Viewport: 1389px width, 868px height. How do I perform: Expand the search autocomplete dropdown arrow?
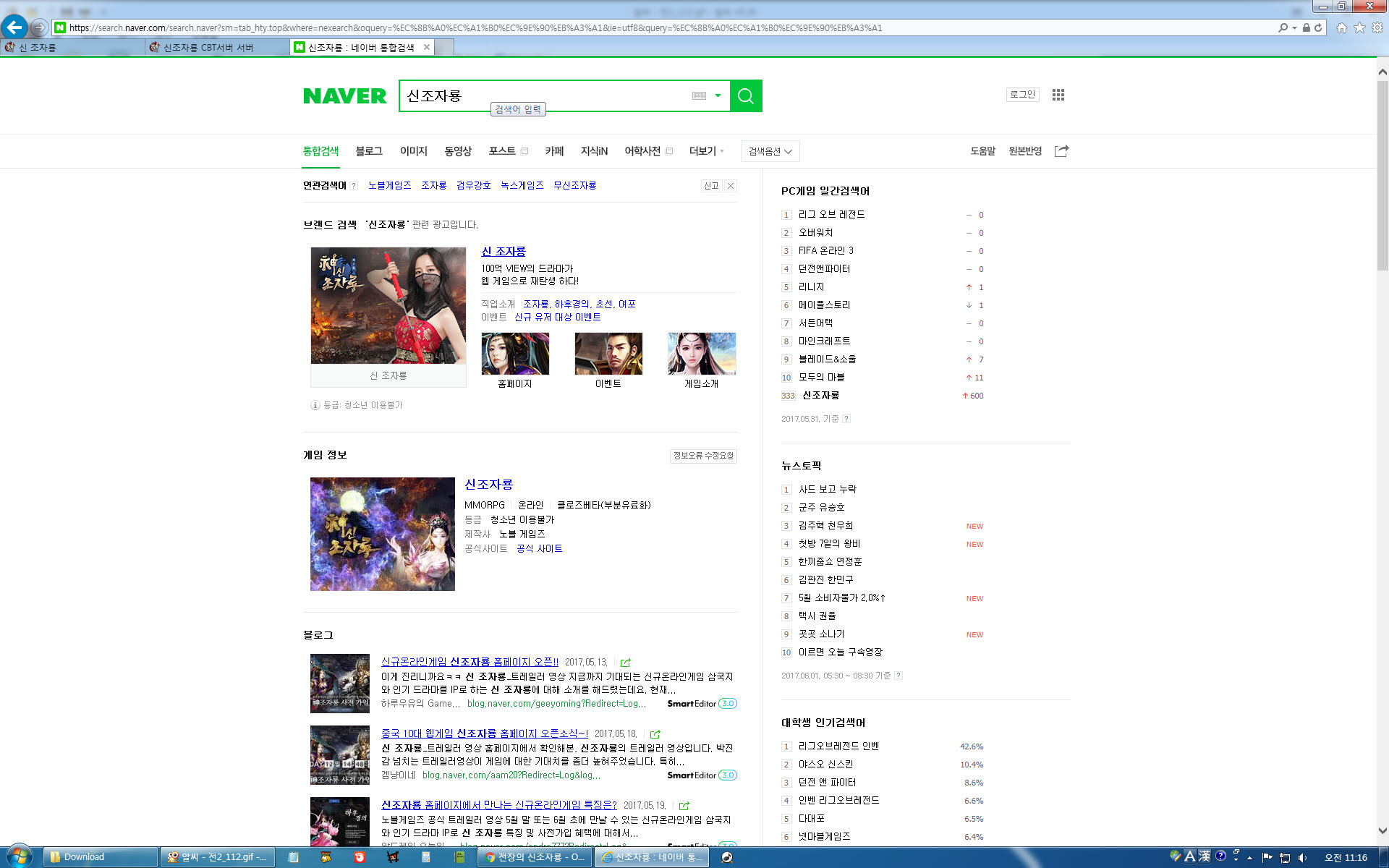click(x=718, y=95)
